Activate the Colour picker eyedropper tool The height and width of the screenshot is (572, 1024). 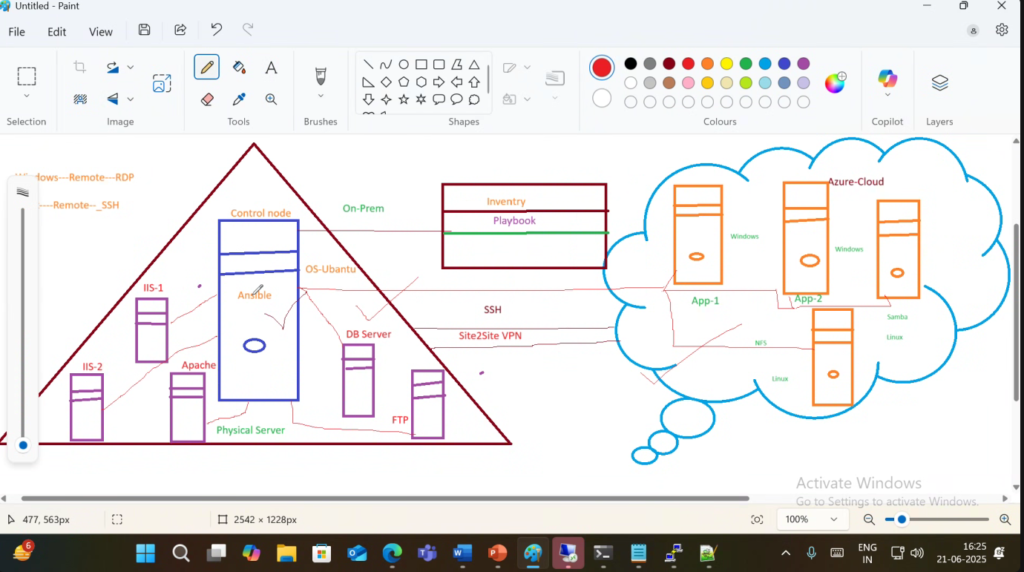click(239, 99)
